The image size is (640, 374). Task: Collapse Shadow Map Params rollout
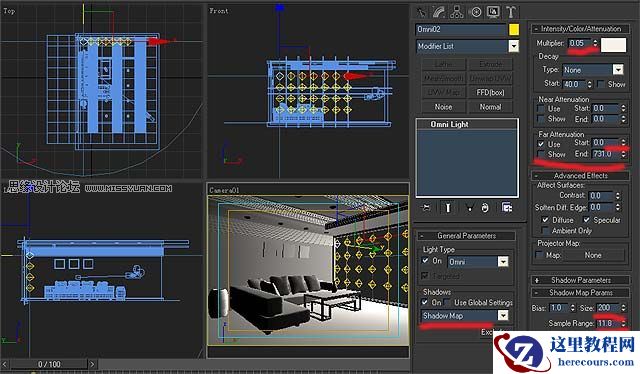coord(580,292)
